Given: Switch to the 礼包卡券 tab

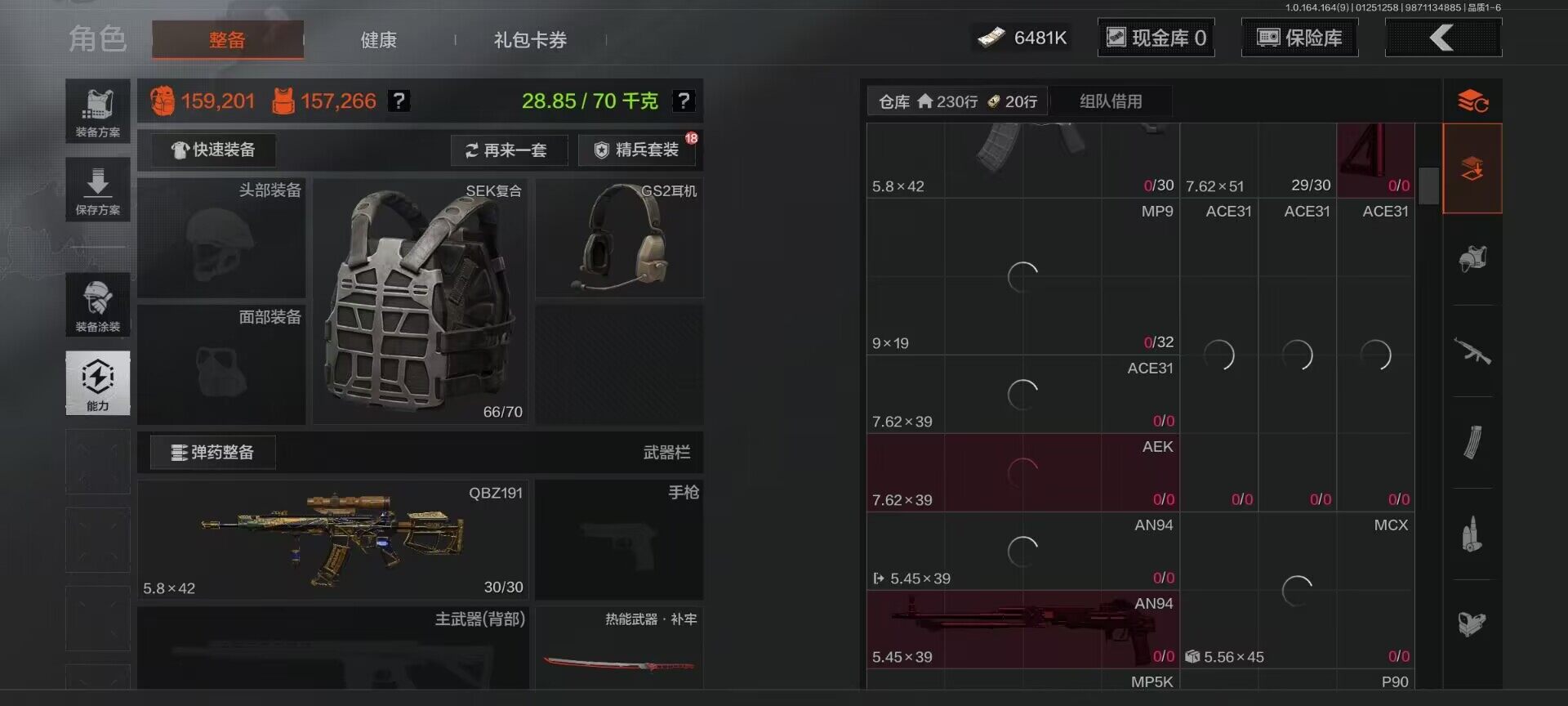Looking at the screenshot, I should click(x=530, y=40).
